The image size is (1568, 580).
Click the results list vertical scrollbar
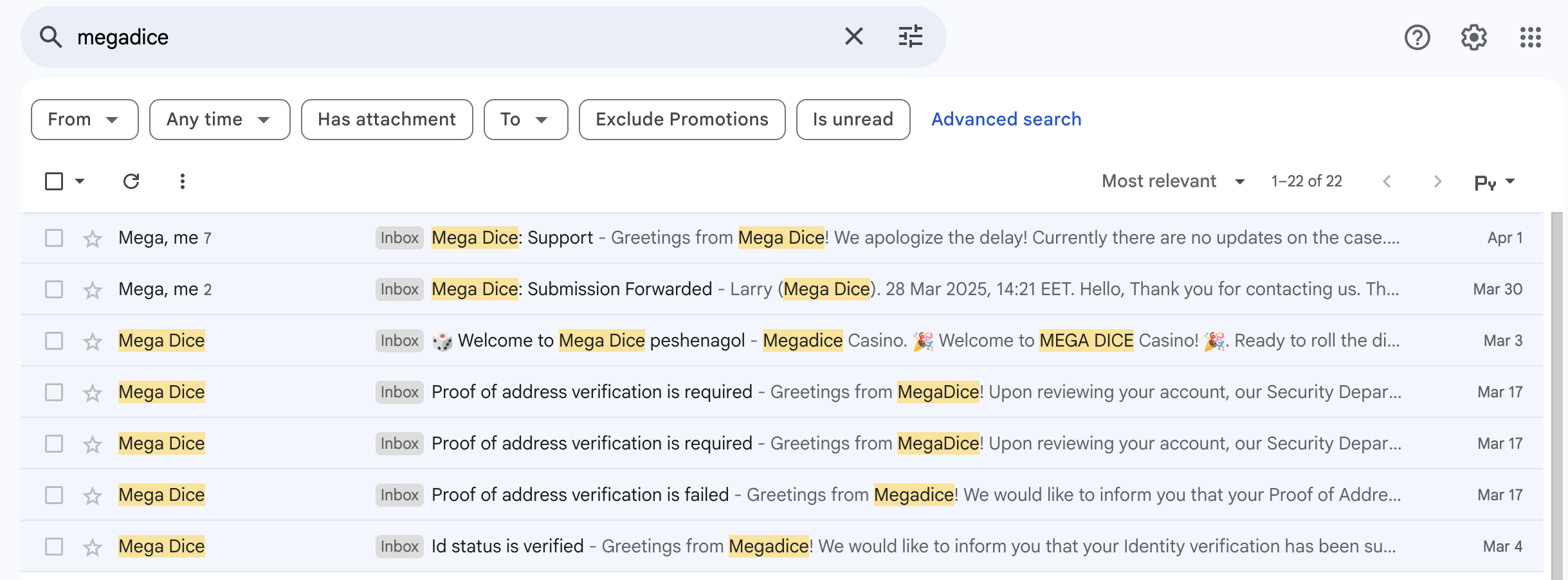(x=1556, y=396)
